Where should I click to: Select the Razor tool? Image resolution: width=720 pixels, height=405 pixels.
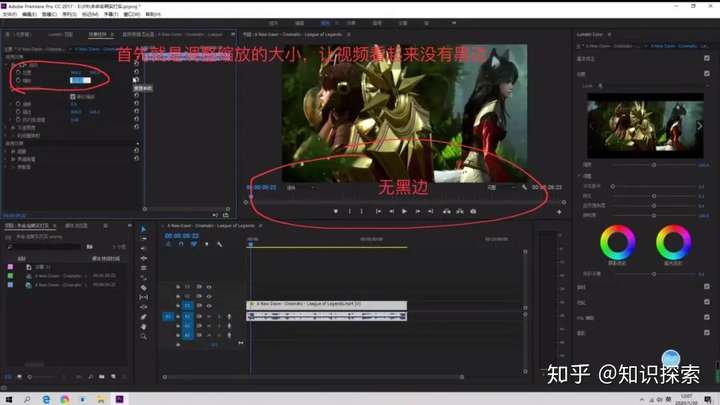click(143, 287)
